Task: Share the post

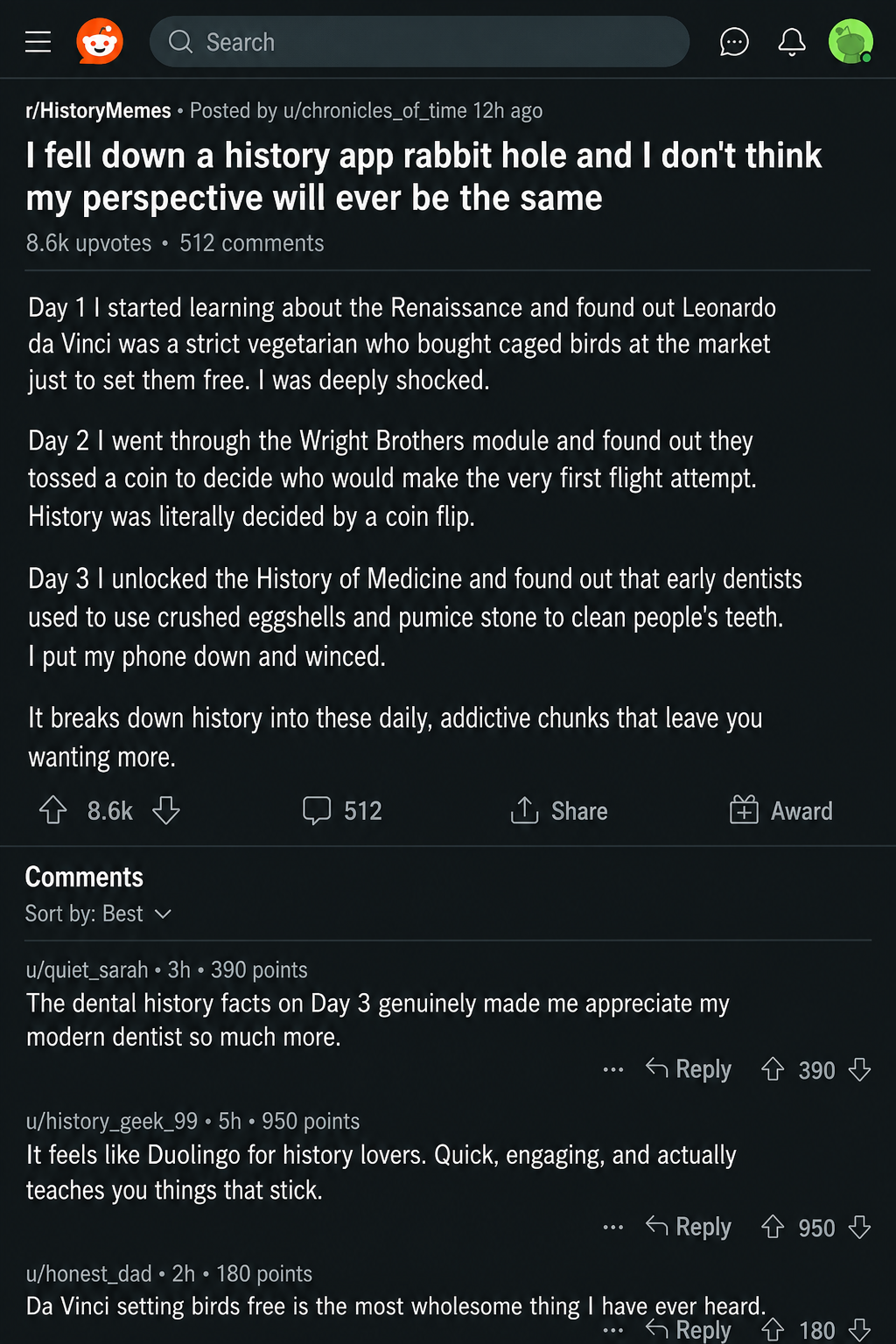Action: 559,810
